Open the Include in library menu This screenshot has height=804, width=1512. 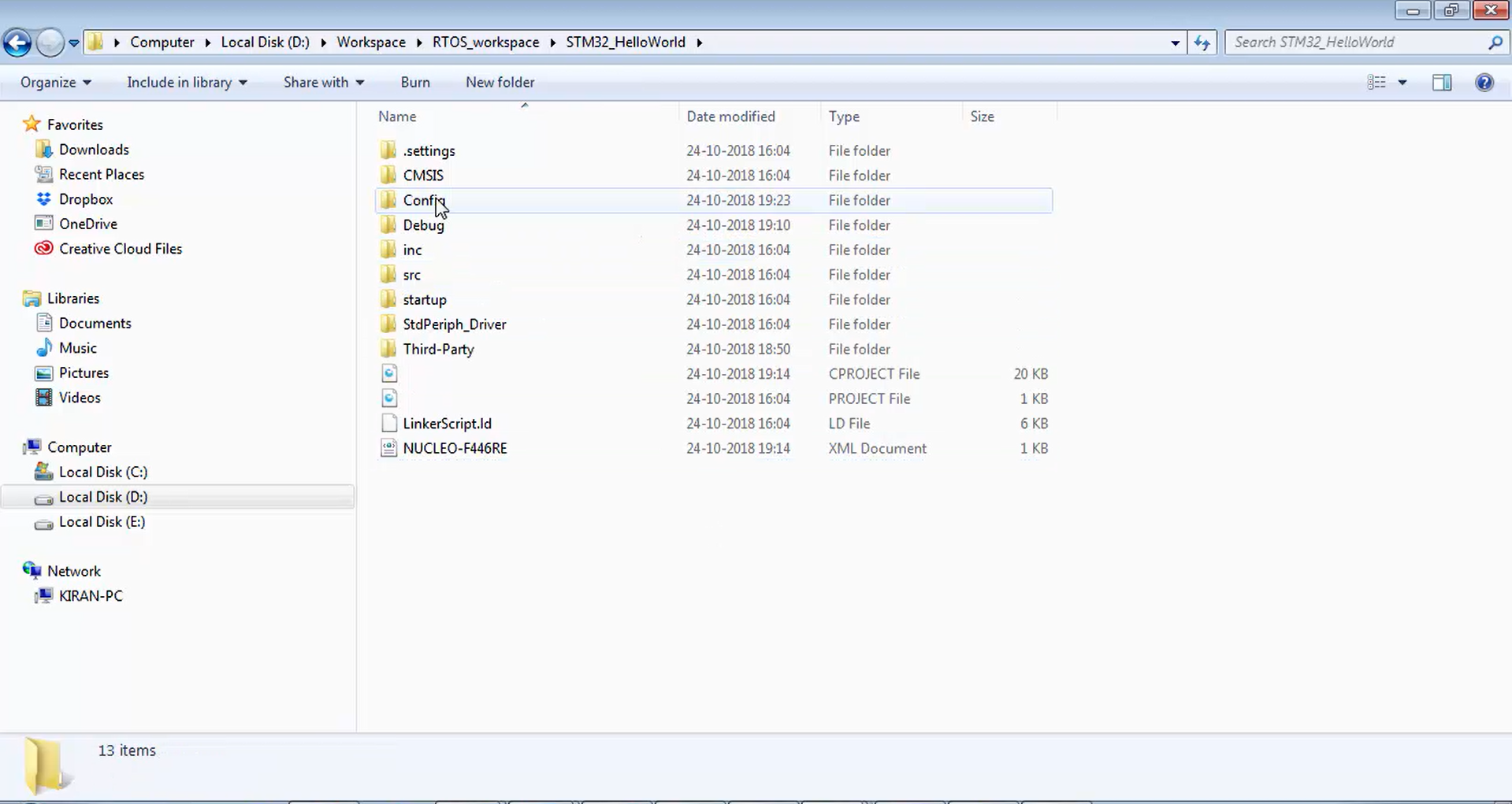tap(187, 83)
